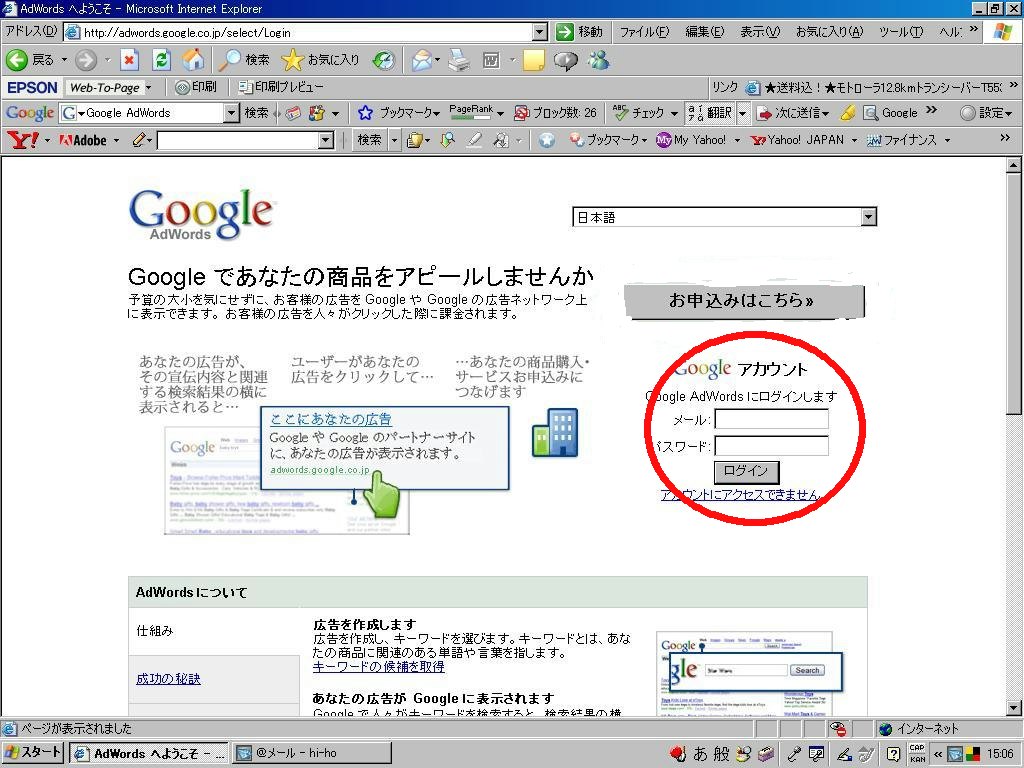The image size is (1024, 768).
Task: Click the links bar Motorola transceiver link
Action: (x=875, y=87)
